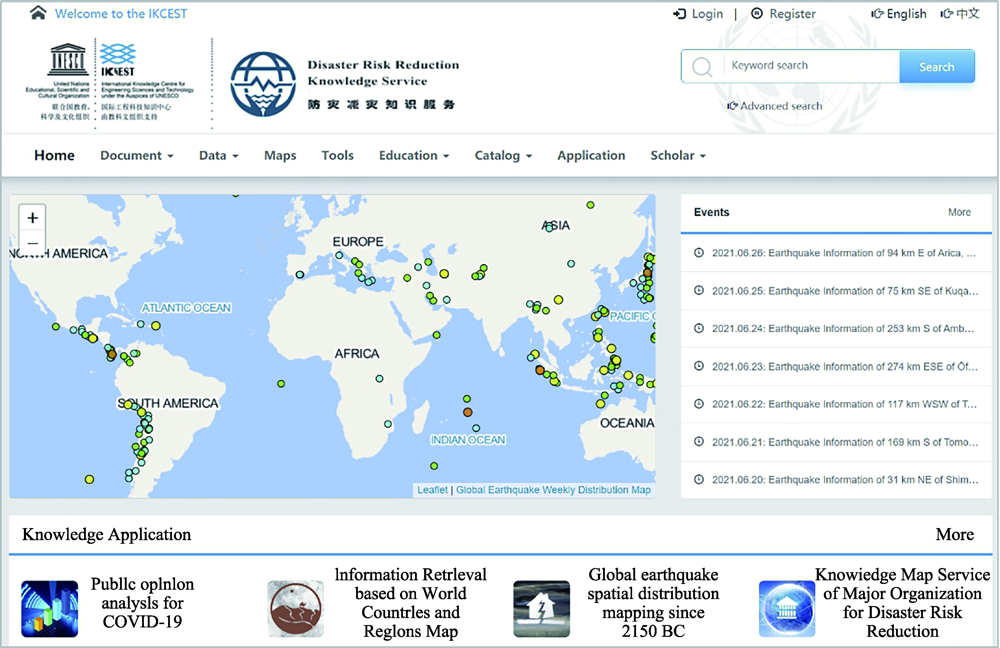Expand the Data dropdown menu
The width and height of the screenshot is (1000, 648).
(219, 156)
